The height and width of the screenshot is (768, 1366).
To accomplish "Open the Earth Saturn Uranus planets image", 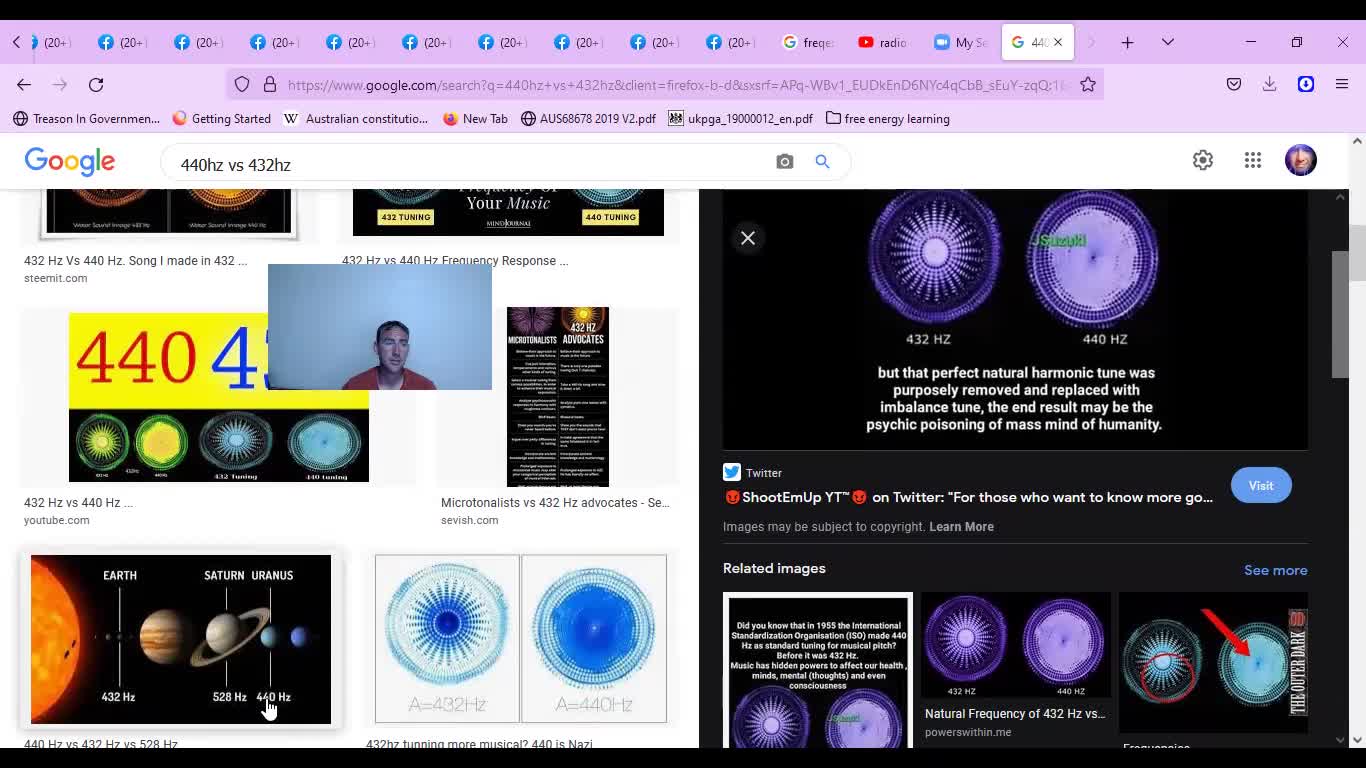I will pos(181,639).
